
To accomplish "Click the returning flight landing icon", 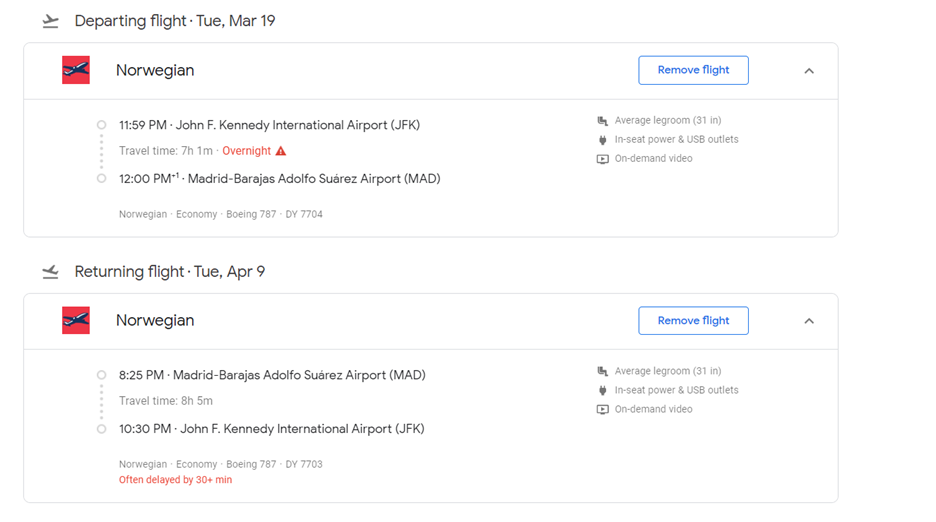I will click(x=50, y=272).
